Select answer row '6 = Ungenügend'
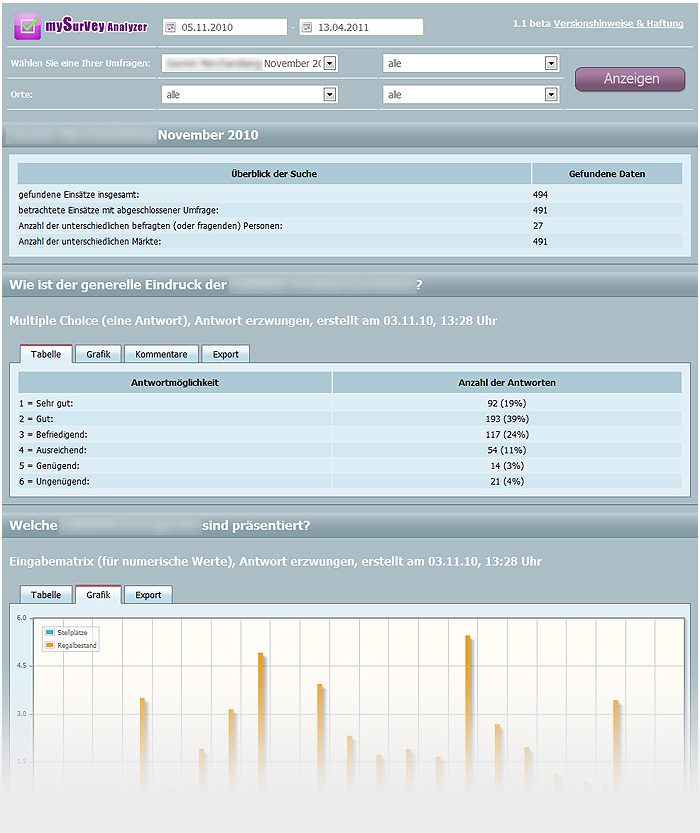 click(350, 481)
